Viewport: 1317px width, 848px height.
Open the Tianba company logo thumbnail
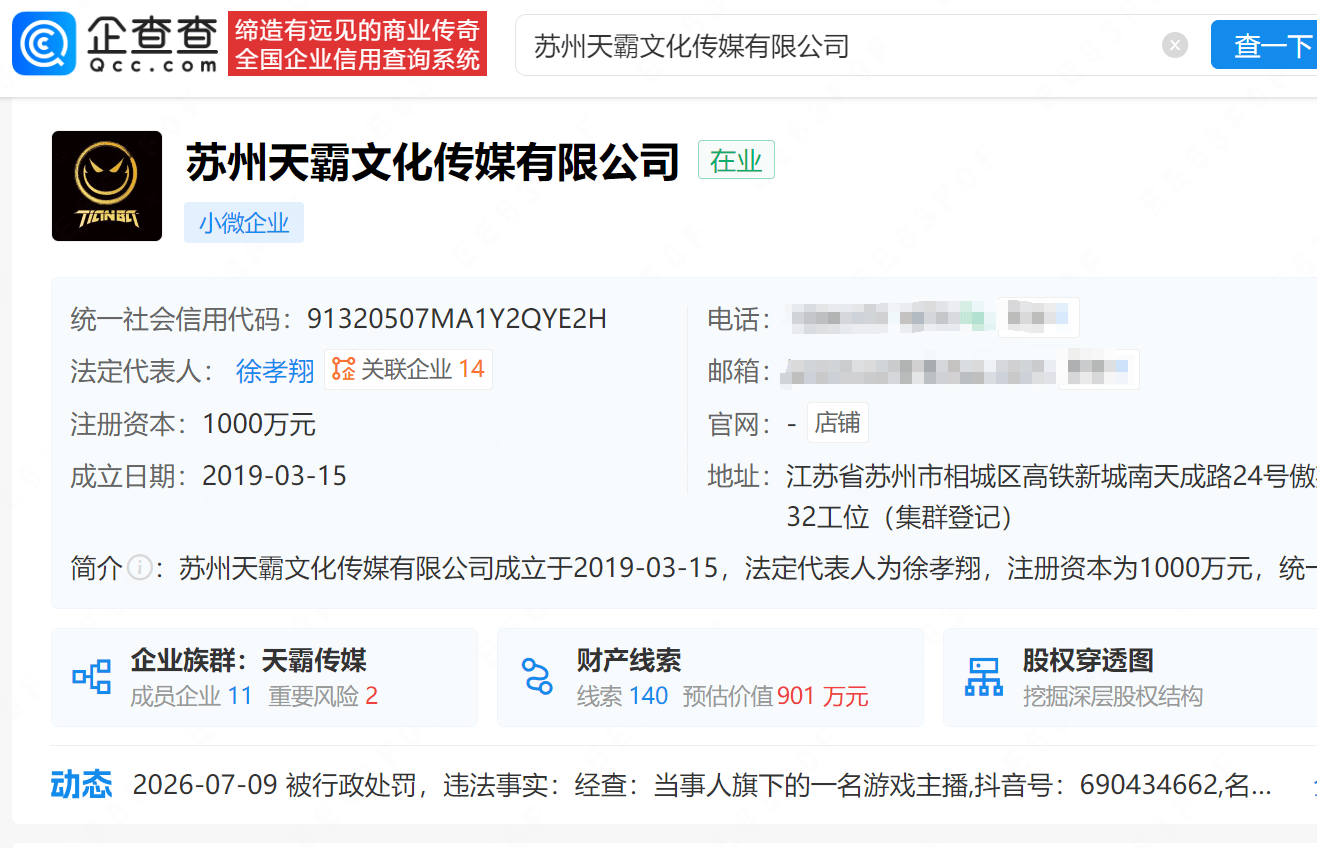pos(107,186)
